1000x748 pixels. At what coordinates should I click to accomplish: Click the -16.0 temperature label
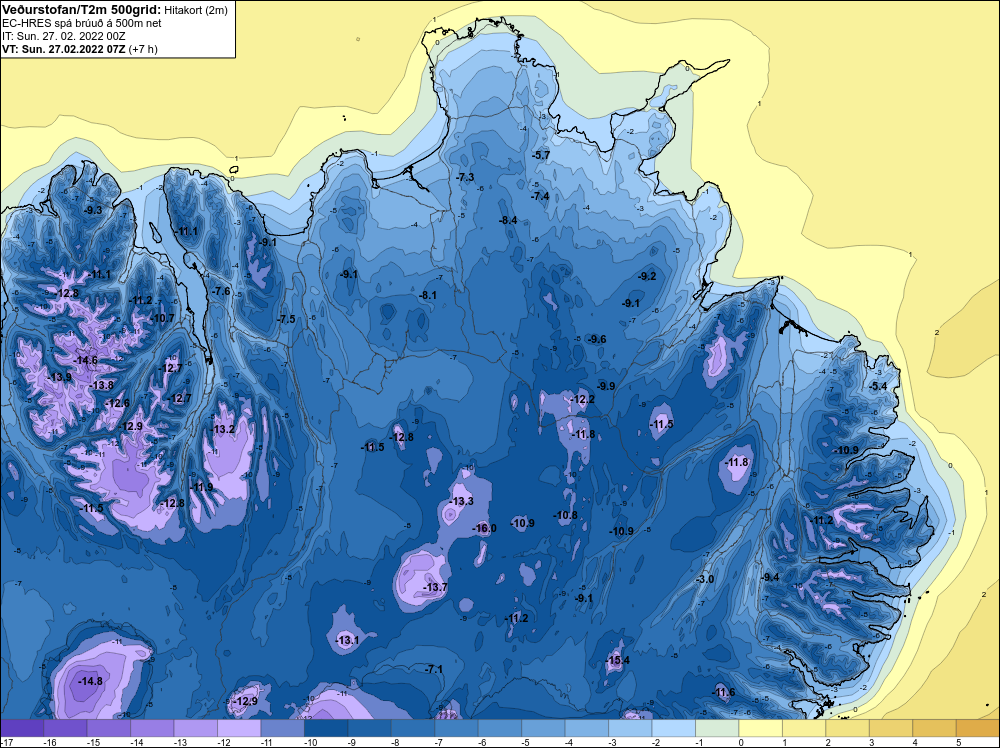(x=484, y=528)
